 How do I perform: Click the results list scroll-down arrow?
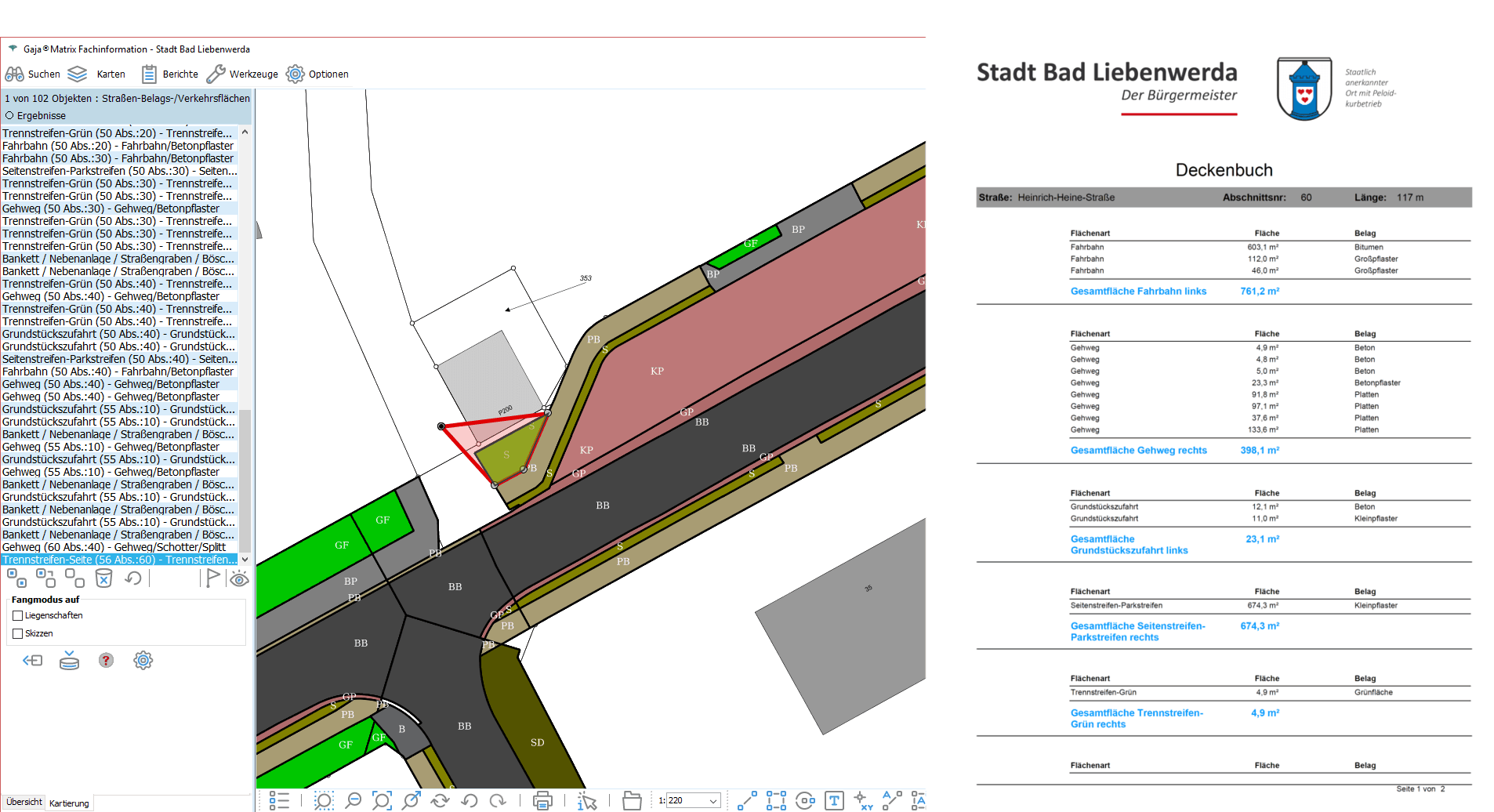[x=245, y=560]
